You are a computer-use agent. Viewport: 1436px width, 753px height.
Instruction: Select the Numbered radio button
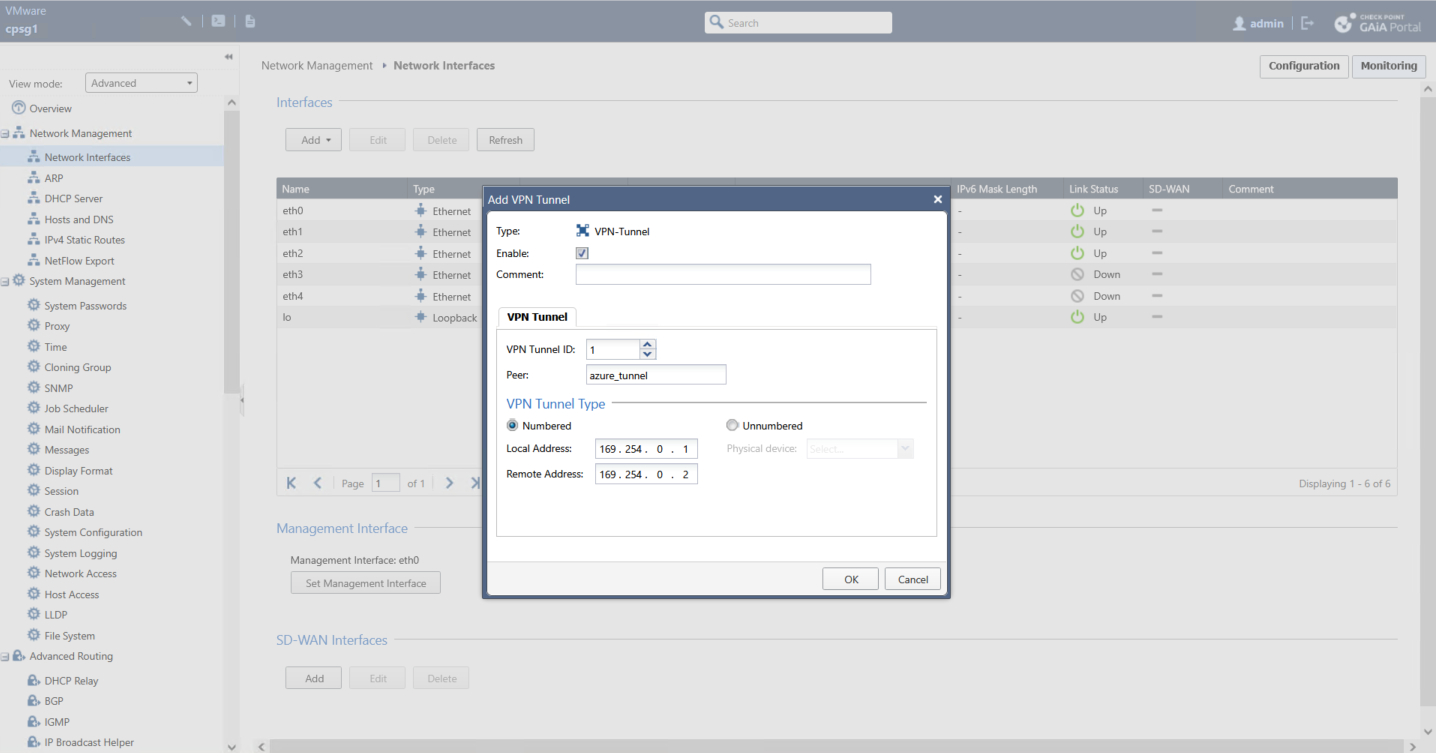pos(512,425)
